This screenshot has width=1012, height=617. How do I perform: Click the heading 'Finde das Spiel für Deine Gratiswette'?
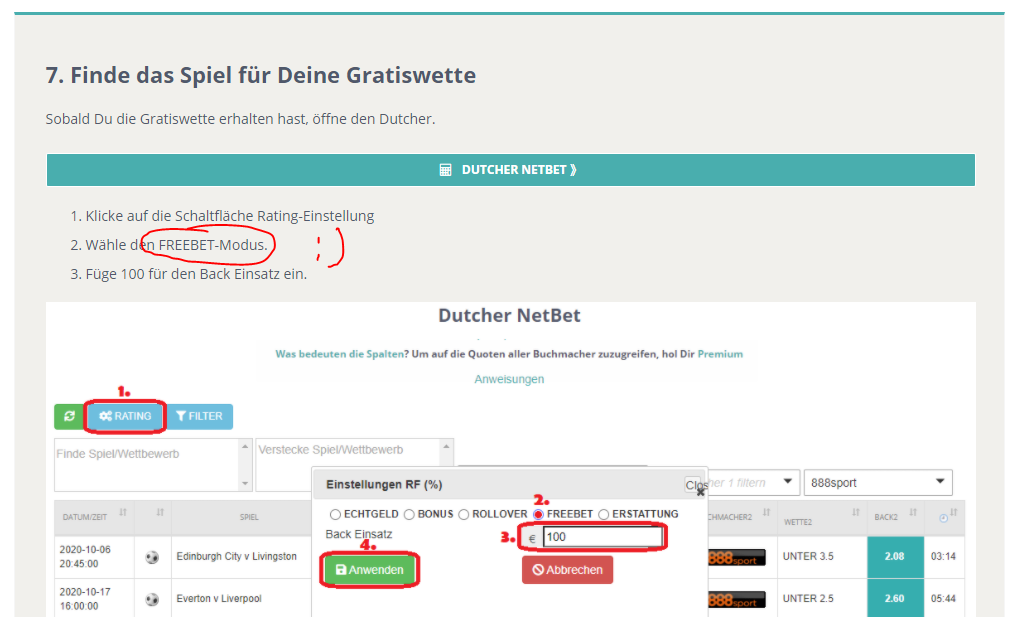[273, 76]
